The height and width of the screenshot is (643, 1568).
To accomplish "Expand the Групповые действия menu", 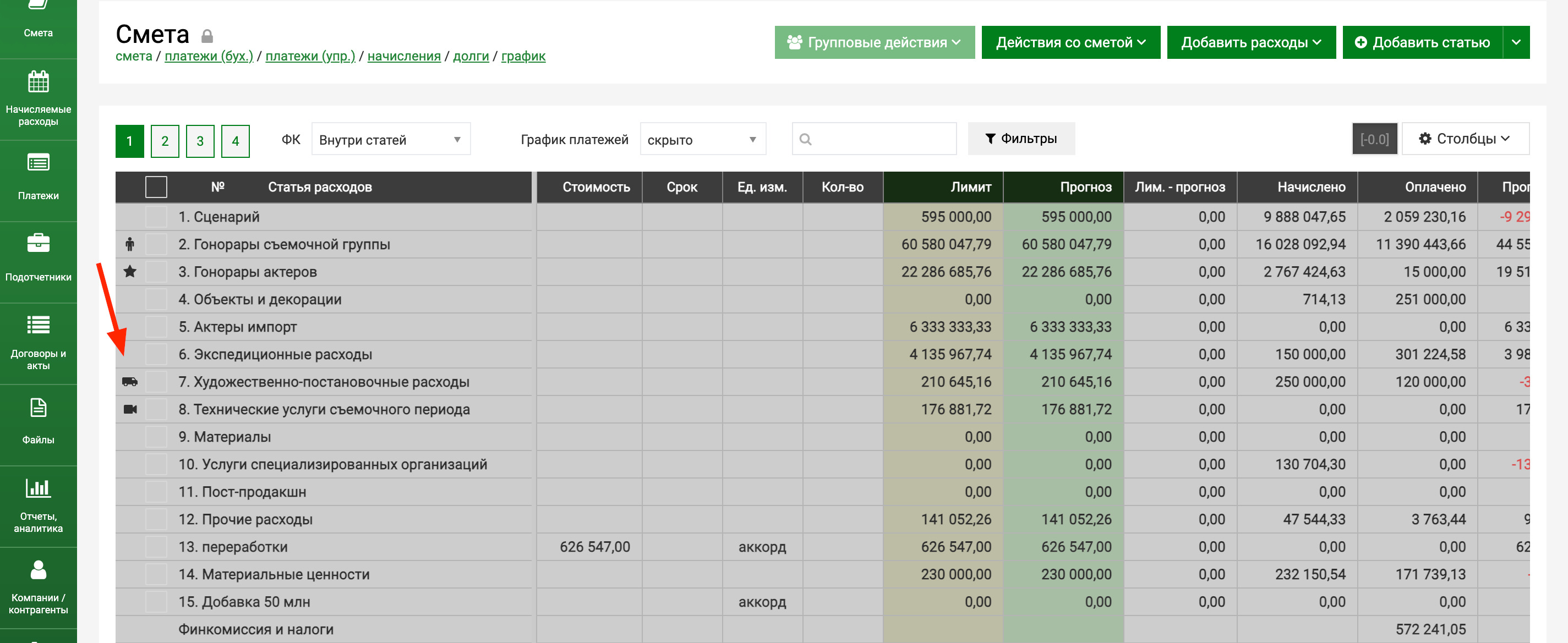I will coord(875,42).
